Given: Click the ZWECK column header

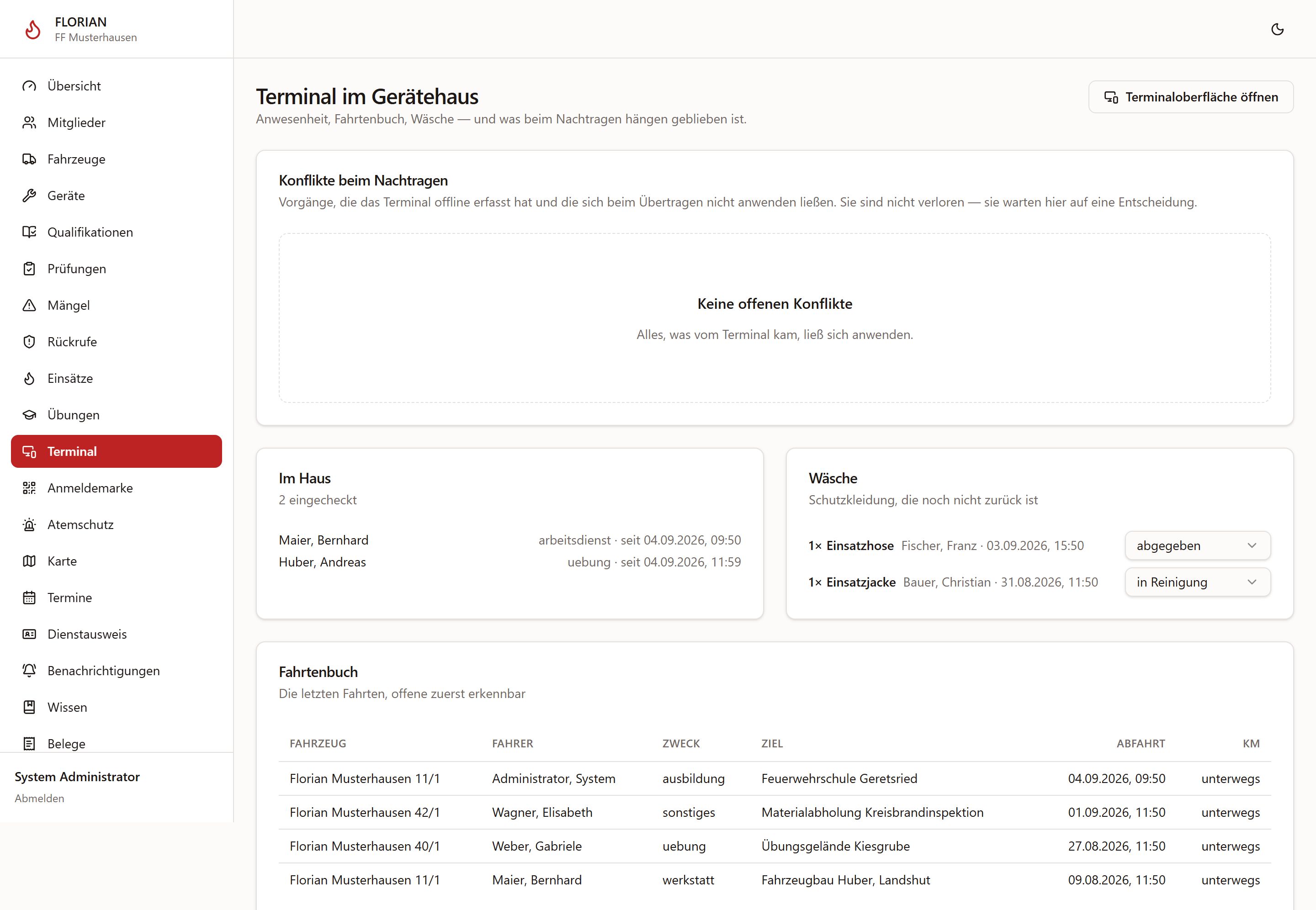Looking at the screenshot, I should tap(681, 744).
